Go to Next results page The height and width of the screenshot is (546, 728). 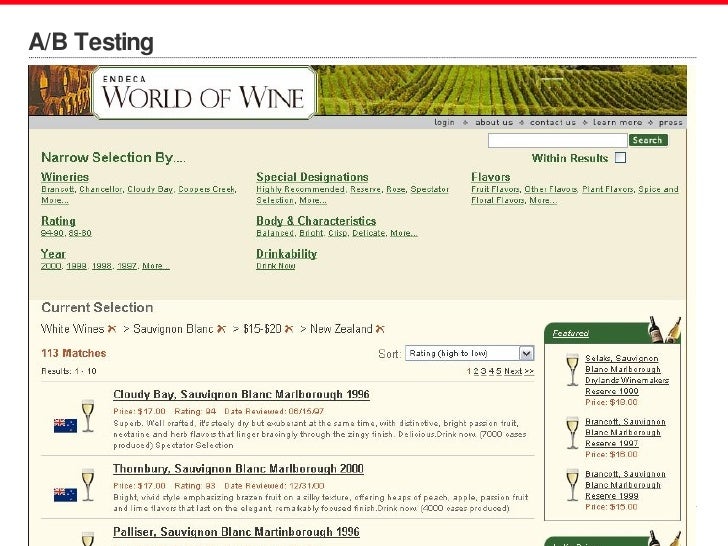[513, 371]
